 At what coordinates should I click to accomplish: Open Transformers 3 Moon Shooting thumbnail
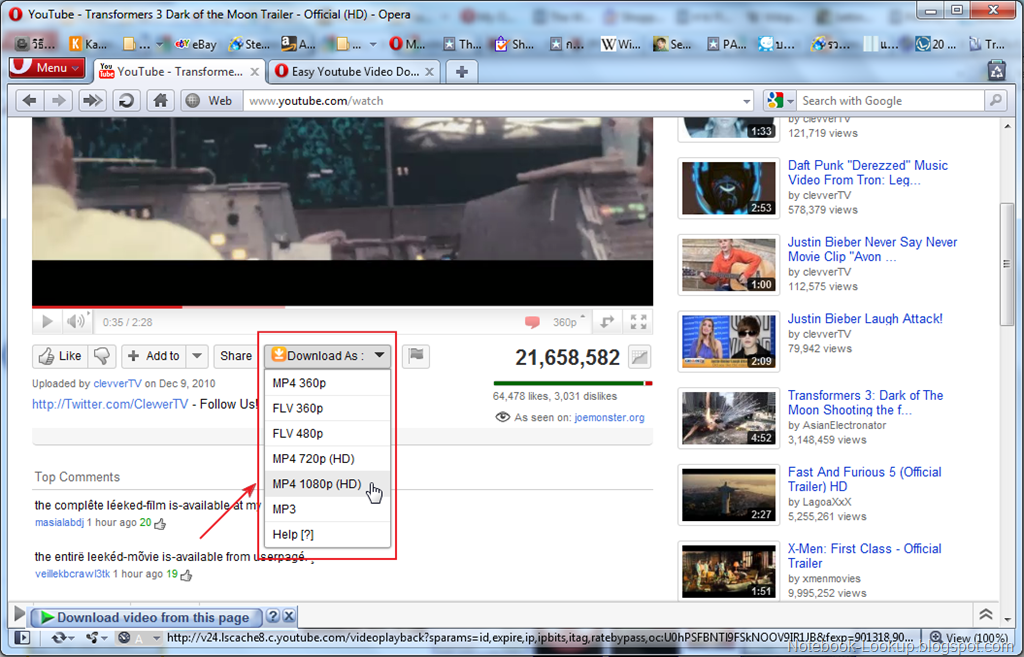click(728, 418)
